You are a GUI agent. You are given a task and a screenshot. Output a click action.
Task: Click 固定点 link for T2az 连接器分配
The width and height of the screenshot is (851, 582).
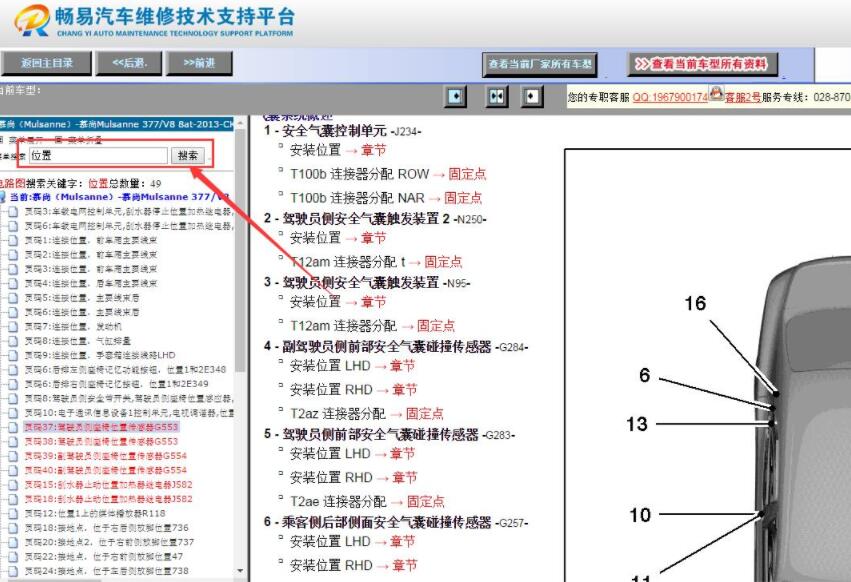point(425,414)
